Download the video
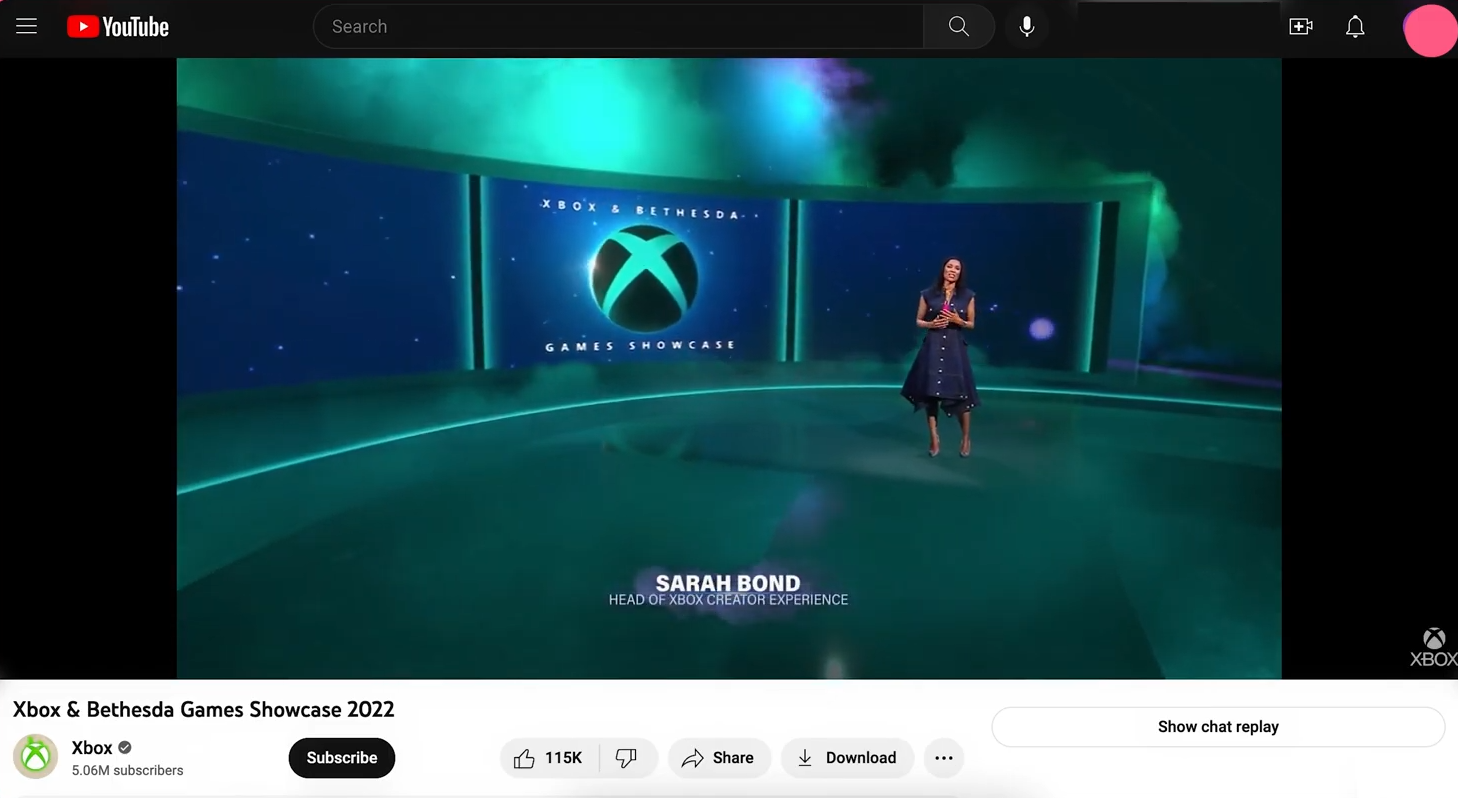The image size is (1458, 798). pyautogui.click(x=847, y=758)
